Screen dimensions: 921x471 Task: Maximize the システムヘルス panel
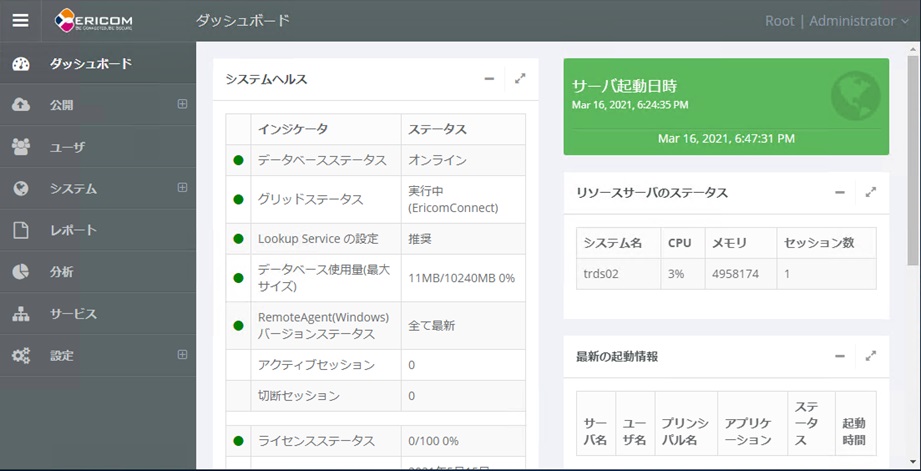[x=520, y=79]
